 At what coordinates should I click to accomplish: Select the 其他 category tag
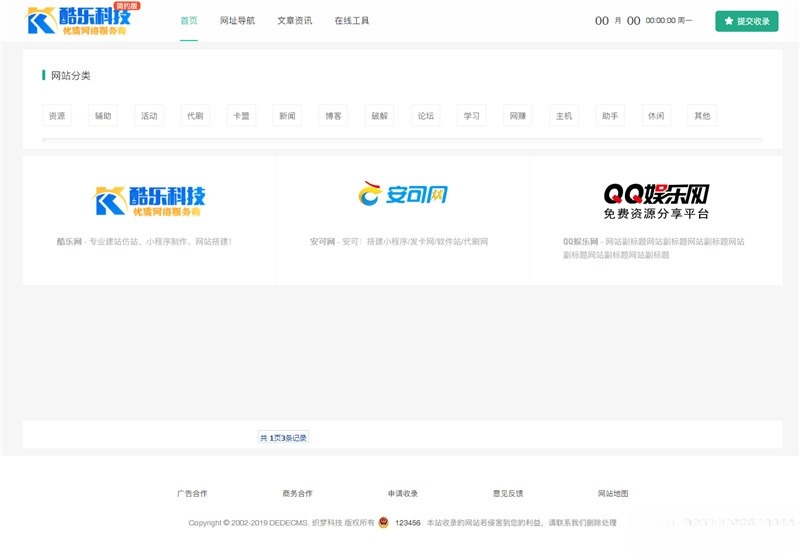click(x=702, y=116)
